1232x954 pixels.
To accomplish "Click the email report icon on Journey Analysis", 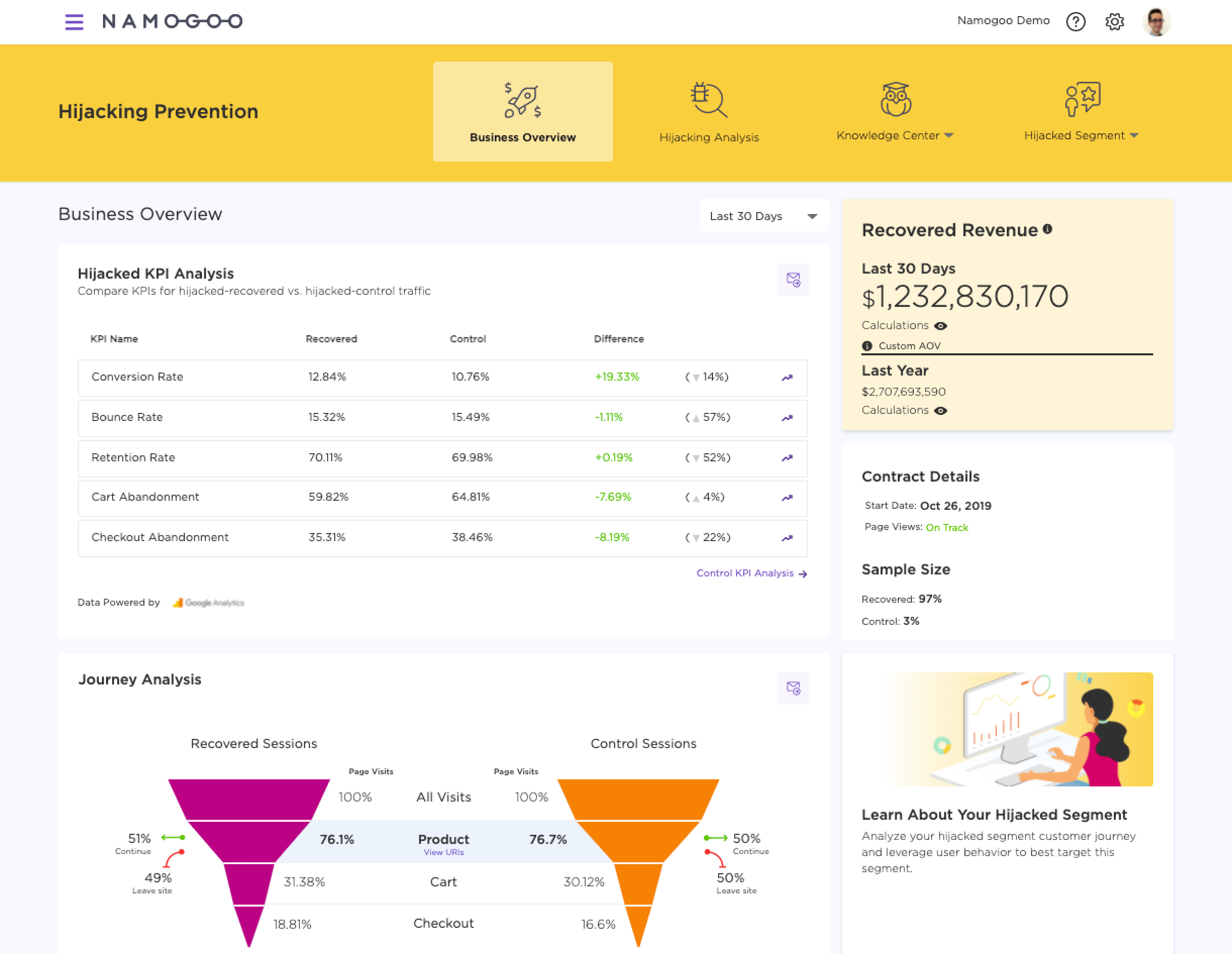I will 794,688.
